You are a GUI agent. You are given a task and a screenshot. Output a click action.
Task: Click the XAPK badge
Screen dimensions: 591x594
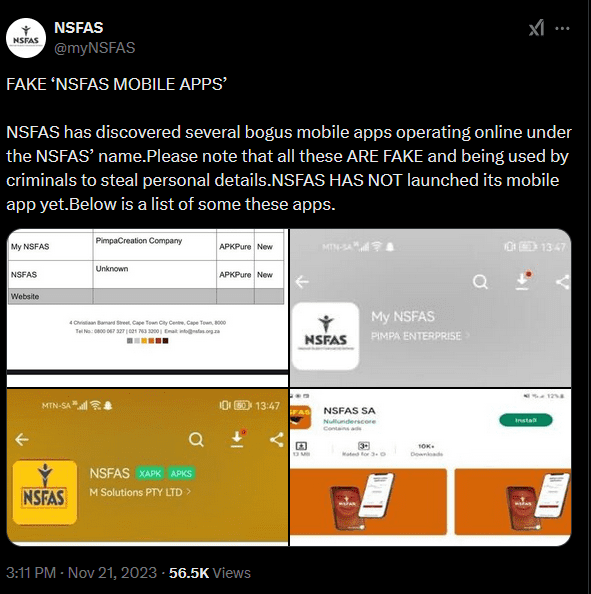150,474
